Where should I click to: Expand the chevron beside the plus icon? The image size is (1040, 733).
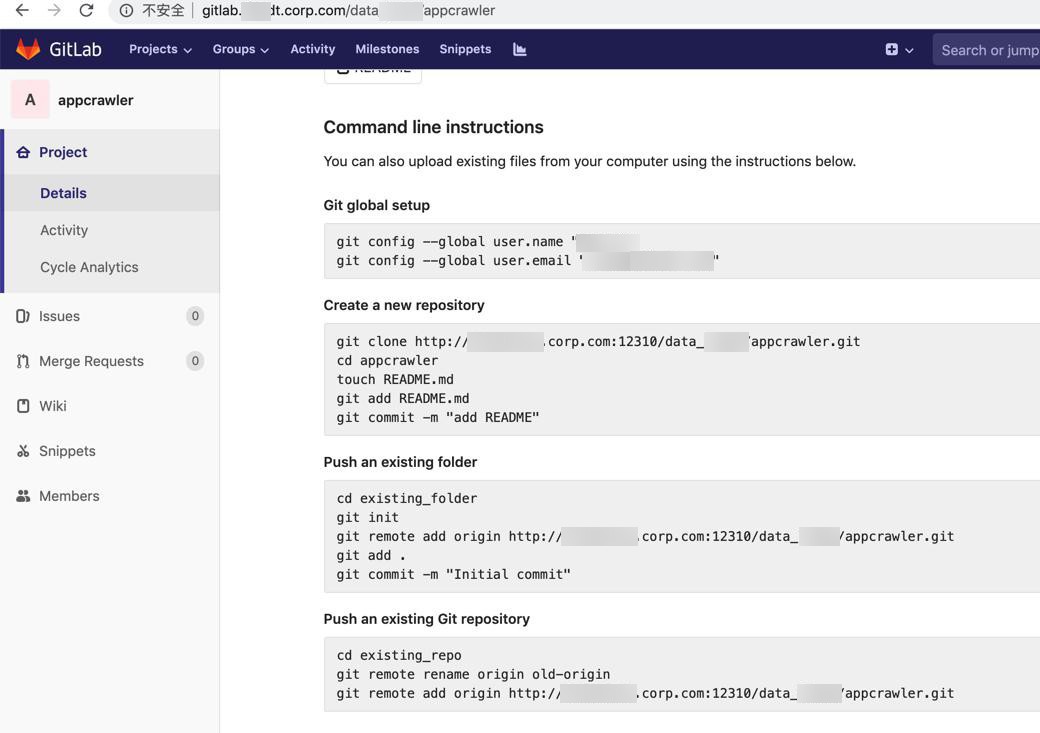point(909,50)
